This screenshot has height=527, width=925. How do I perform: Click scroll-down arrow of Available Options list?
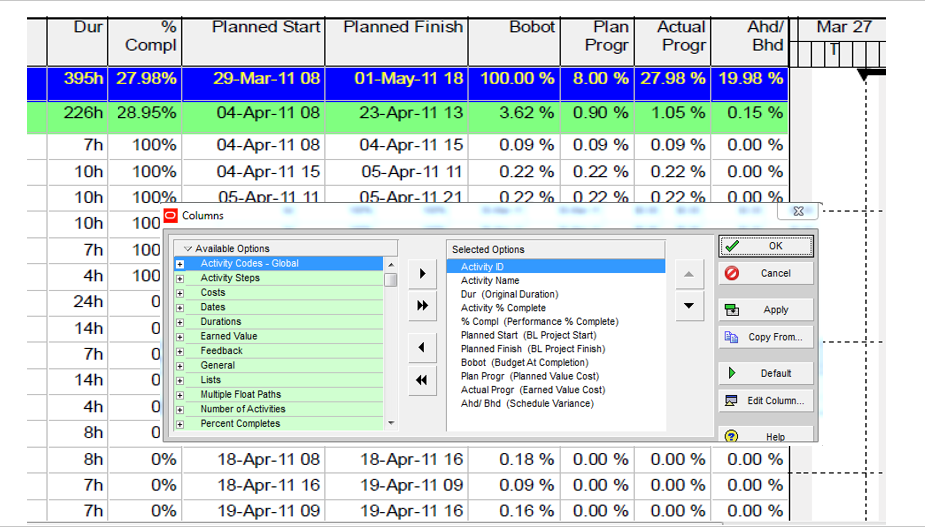pyautogui.click(x=391, y=423)
